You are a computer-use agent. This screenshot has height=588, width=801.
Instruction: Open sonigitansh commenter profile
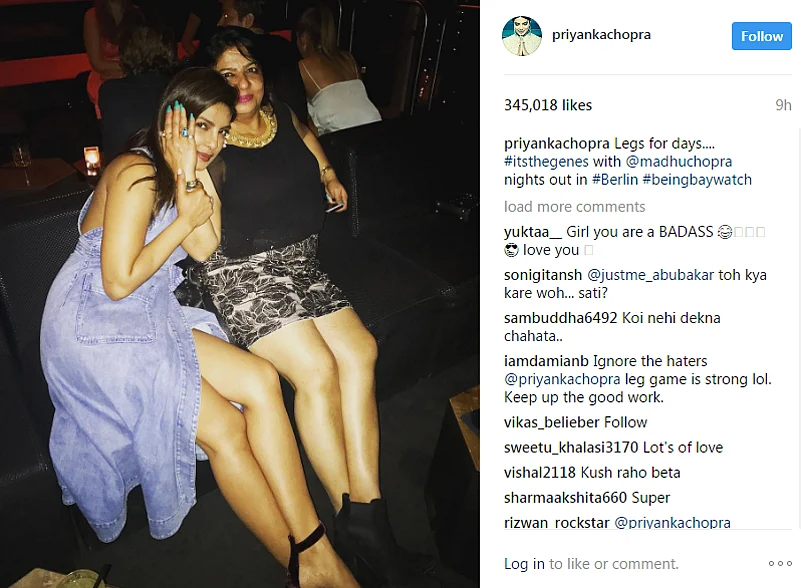pyautogui.click(x=543, y=275)
